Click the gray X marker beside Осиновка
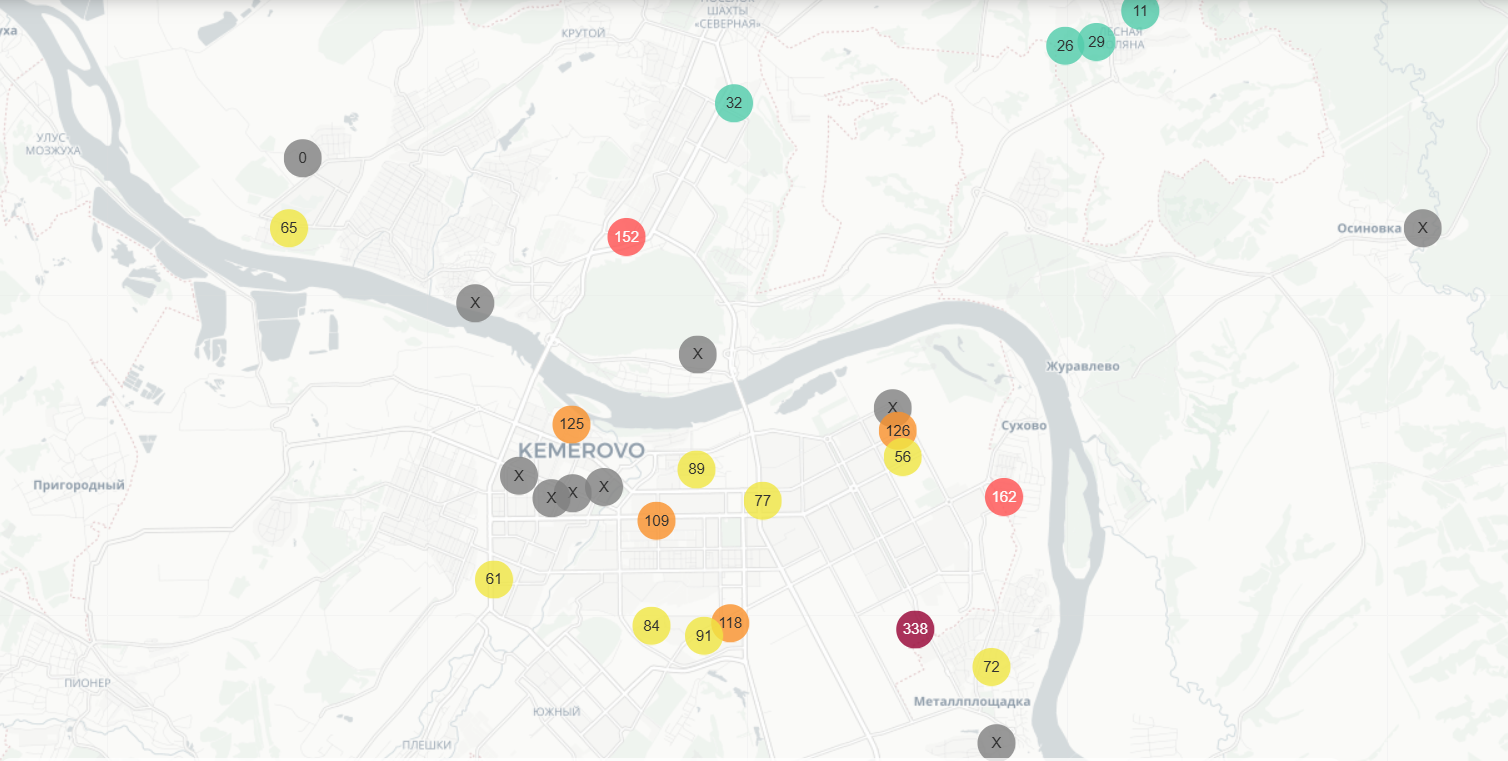The height and width of the screenshot is (761, 1508). [x=1422, y=228]
